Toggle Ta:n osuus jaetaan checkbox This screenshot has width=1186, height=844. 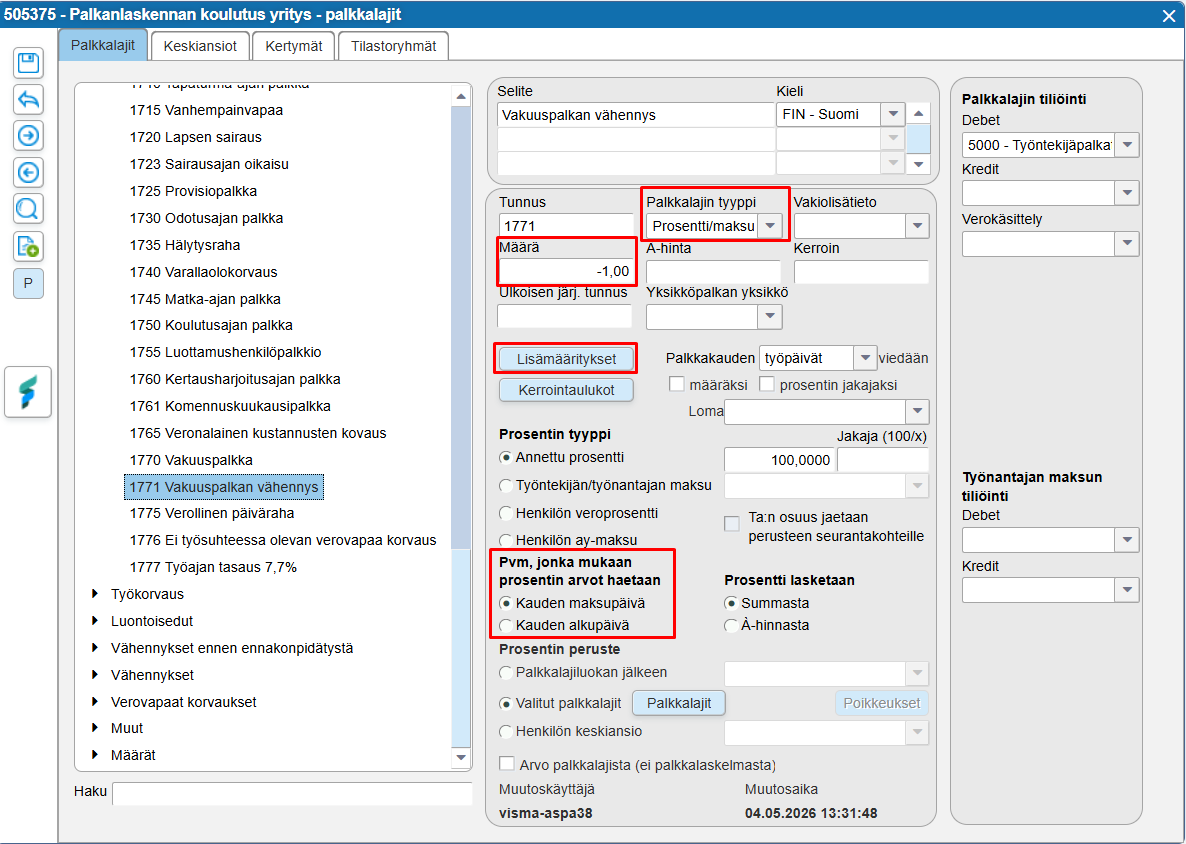731,524
